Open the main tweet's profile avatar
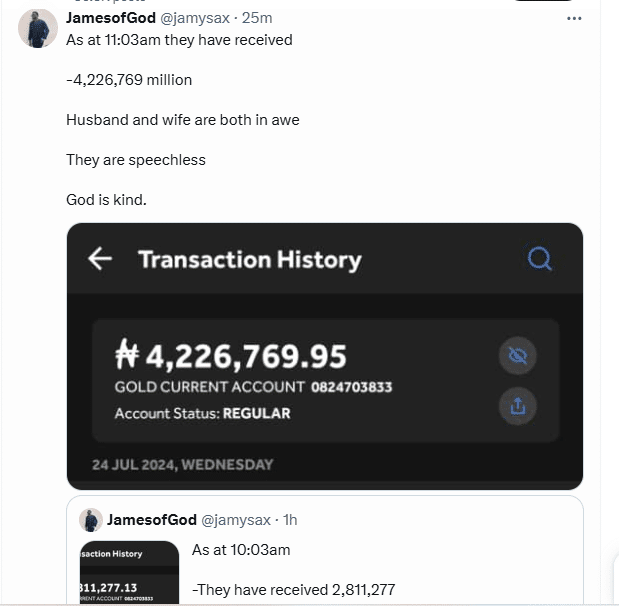 [x=38, y=29]
